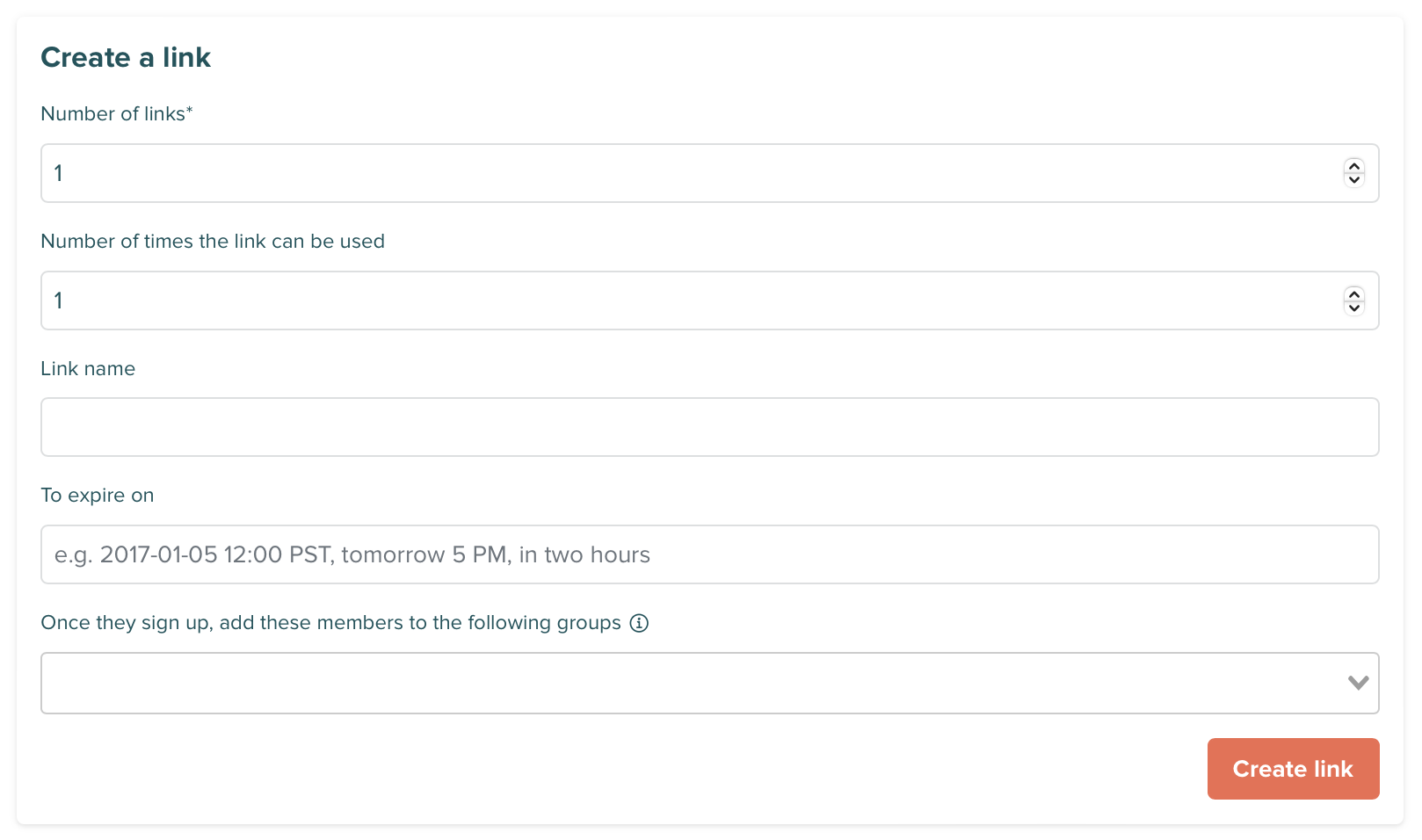Click the "Create a link" heading
This screenshot has height=840, width=1422.
click(x=126, y=58)
